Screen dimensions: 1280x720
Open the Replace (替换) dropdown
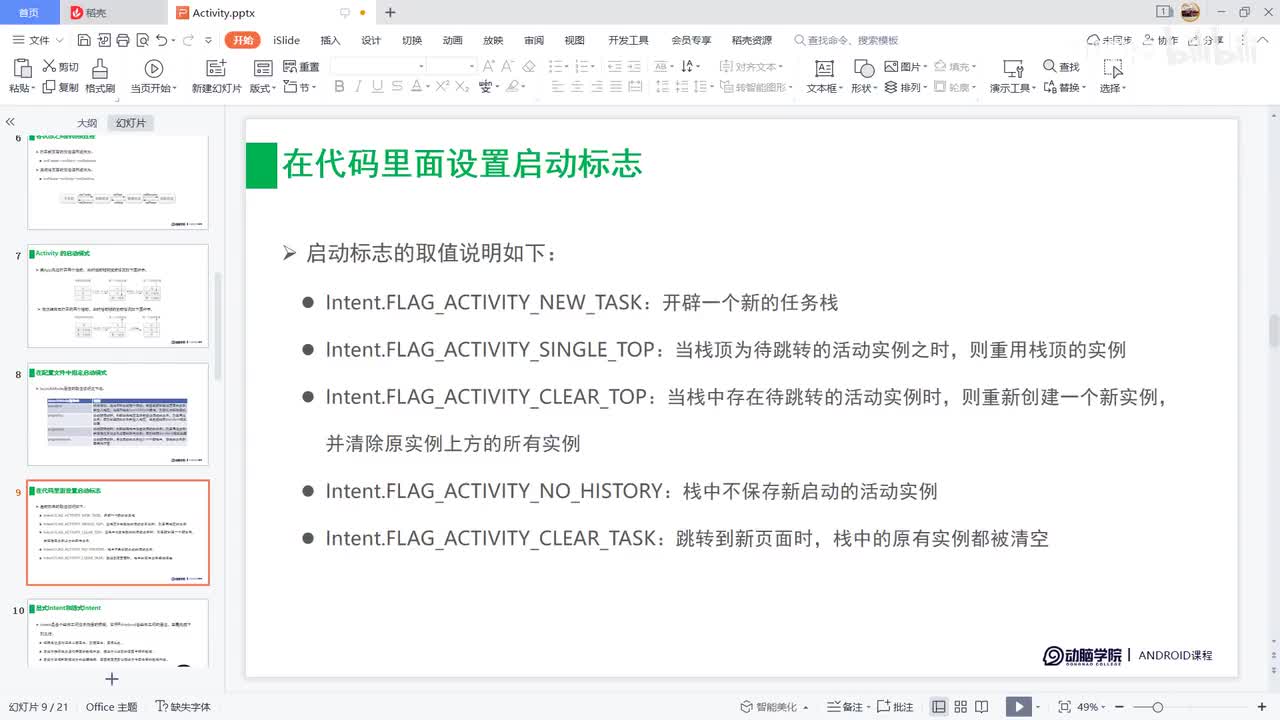coord(1064,87)
